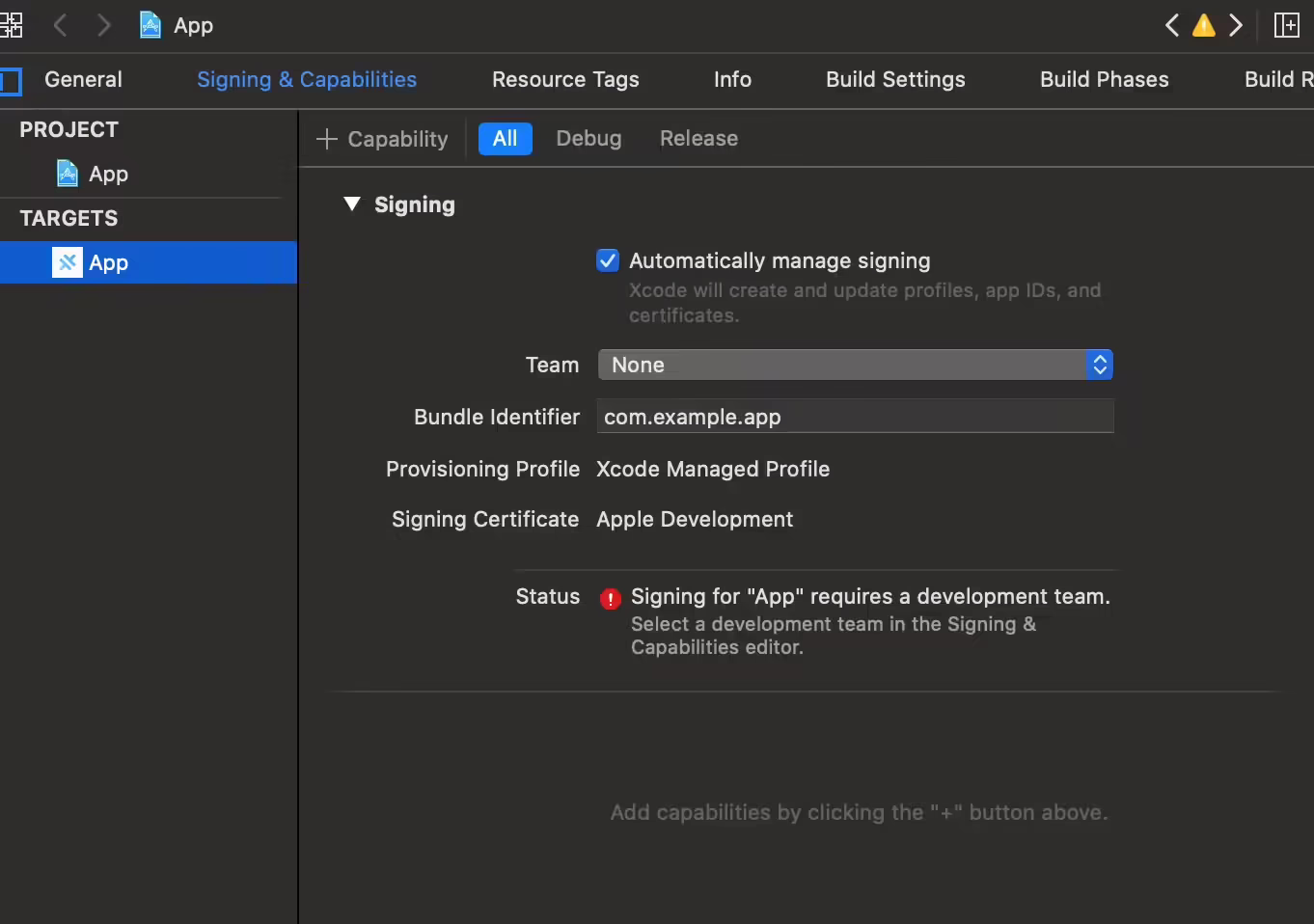Click the Bundle Identifier text field
The height and width of the screenshot is (924, 1314).
point(855,417)
